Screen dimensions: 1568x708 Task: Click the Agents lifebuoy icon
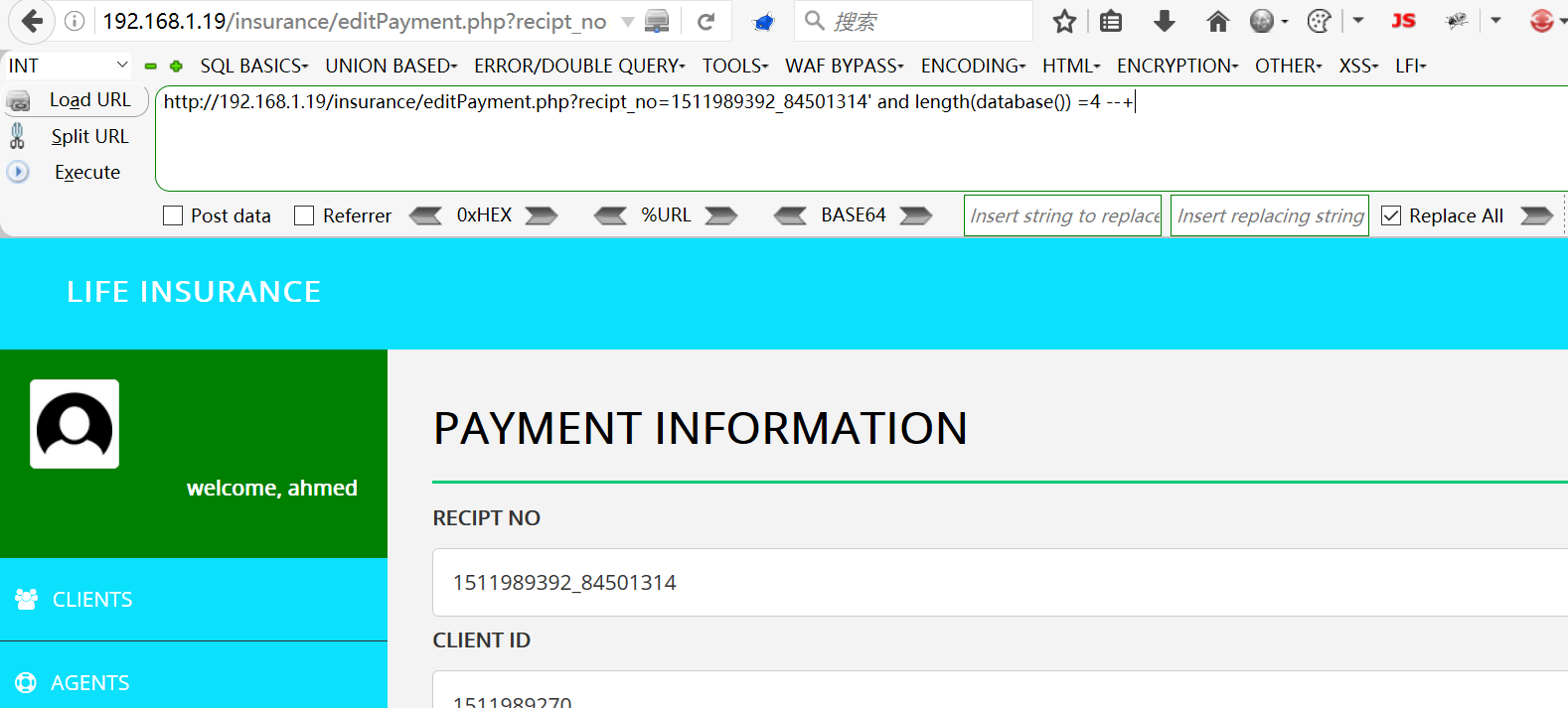(26, 682)
